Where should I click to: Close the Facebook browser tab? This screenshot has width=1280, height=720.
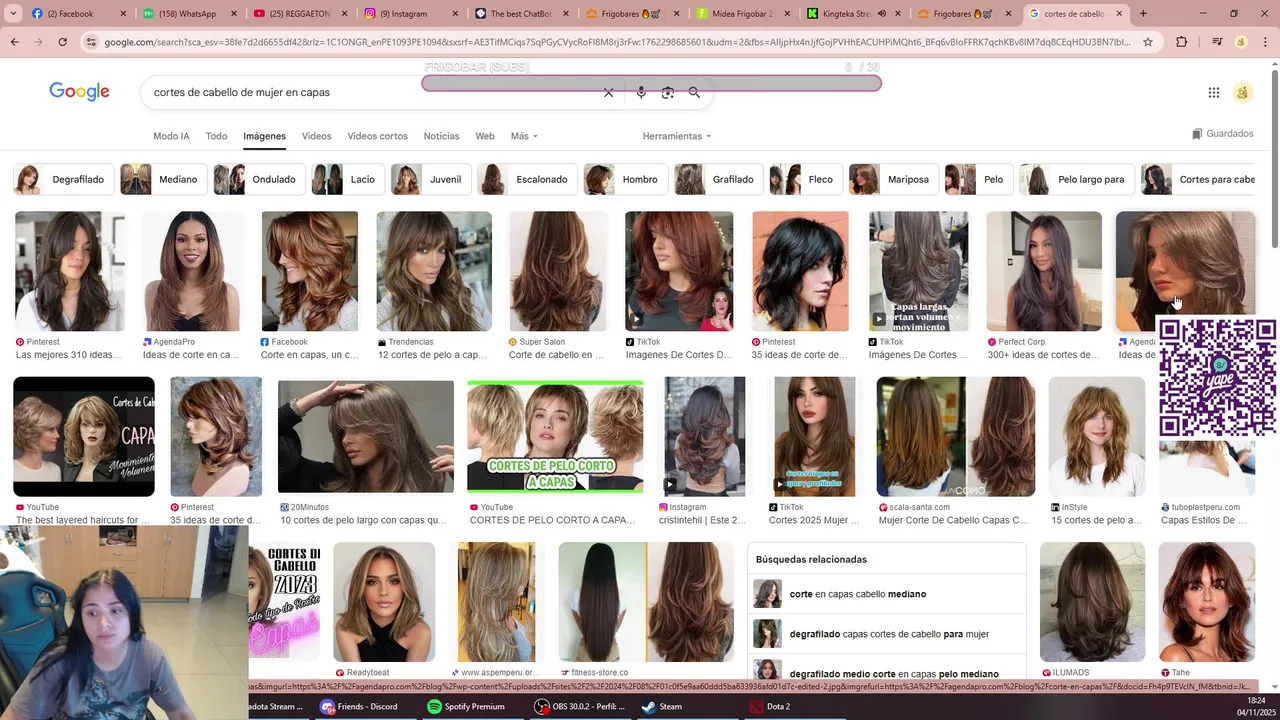[123, 14]
